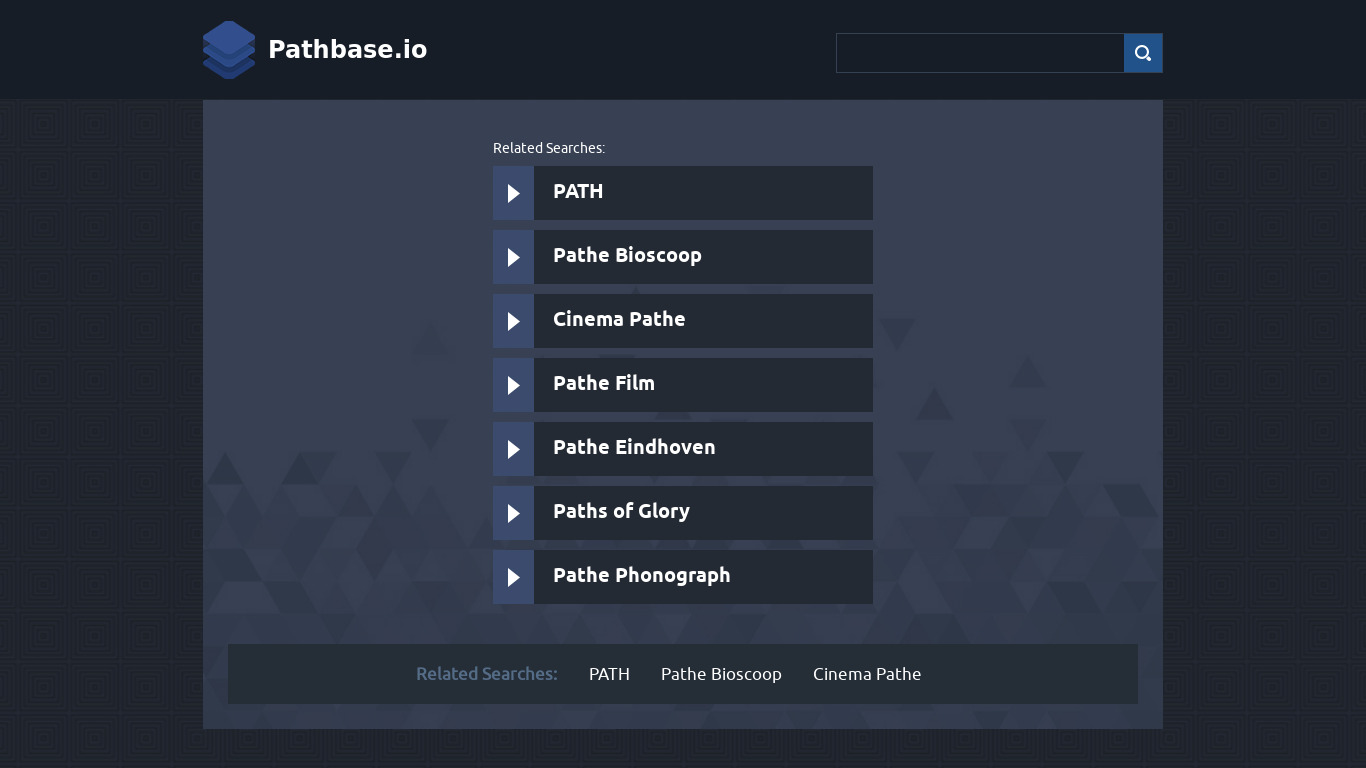Click the arrow icon beside Pathe Bioscoop
Screen dimensions: 1366x768
pyautogui.click(x=513, y=257)
